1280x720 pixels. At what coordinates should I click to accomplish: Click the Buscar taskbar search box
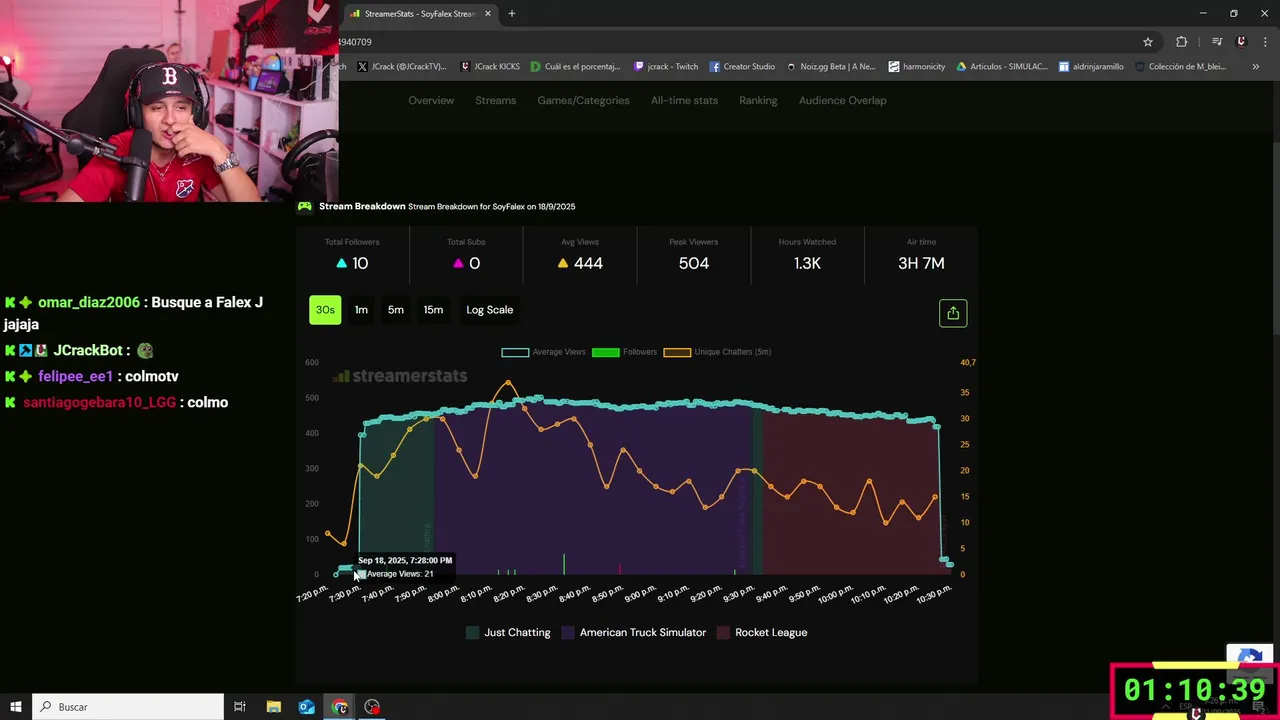[128, 707]
